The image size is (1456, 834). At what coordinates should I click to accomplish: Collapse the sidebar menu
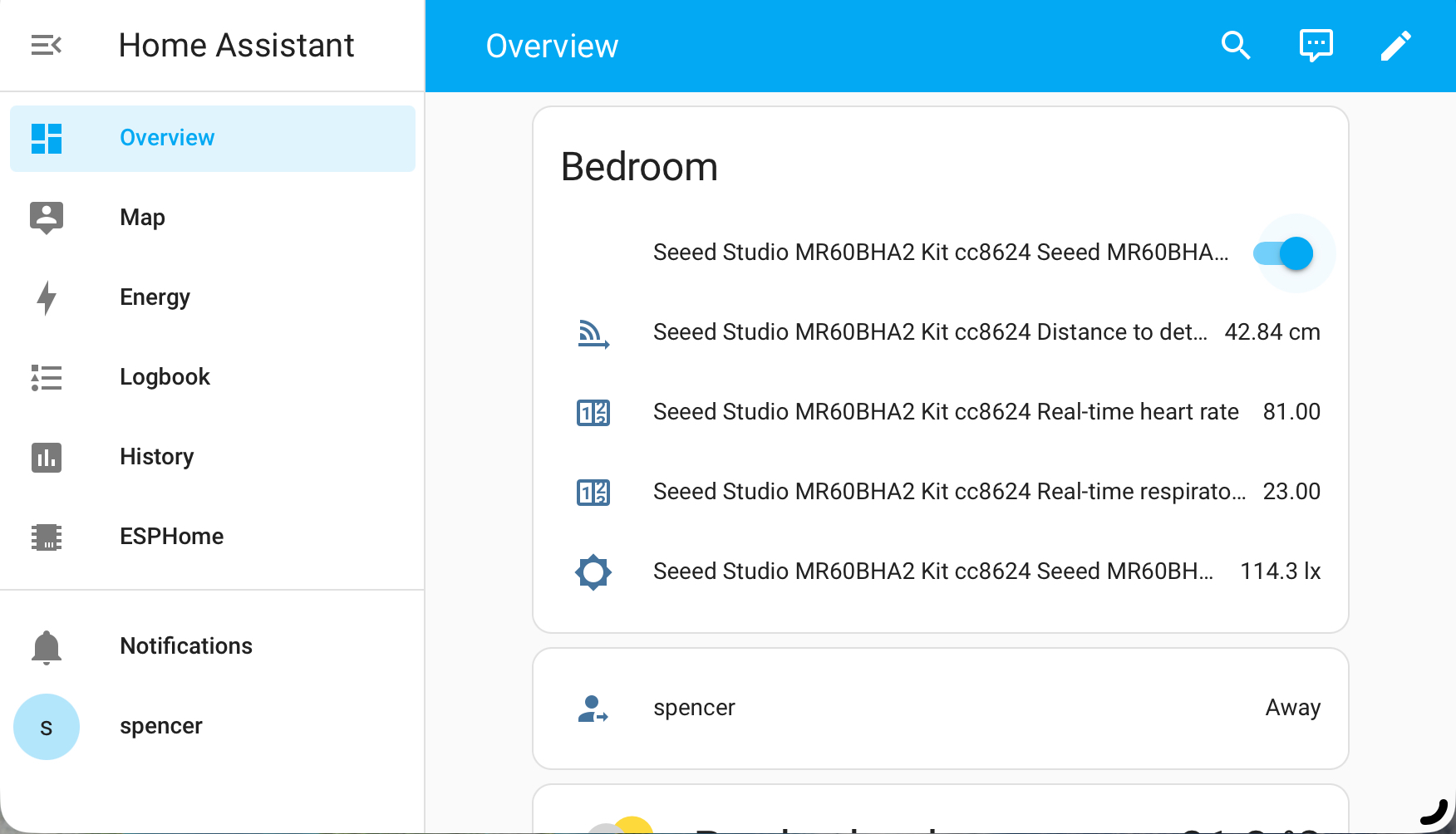[x=47, y=45]
